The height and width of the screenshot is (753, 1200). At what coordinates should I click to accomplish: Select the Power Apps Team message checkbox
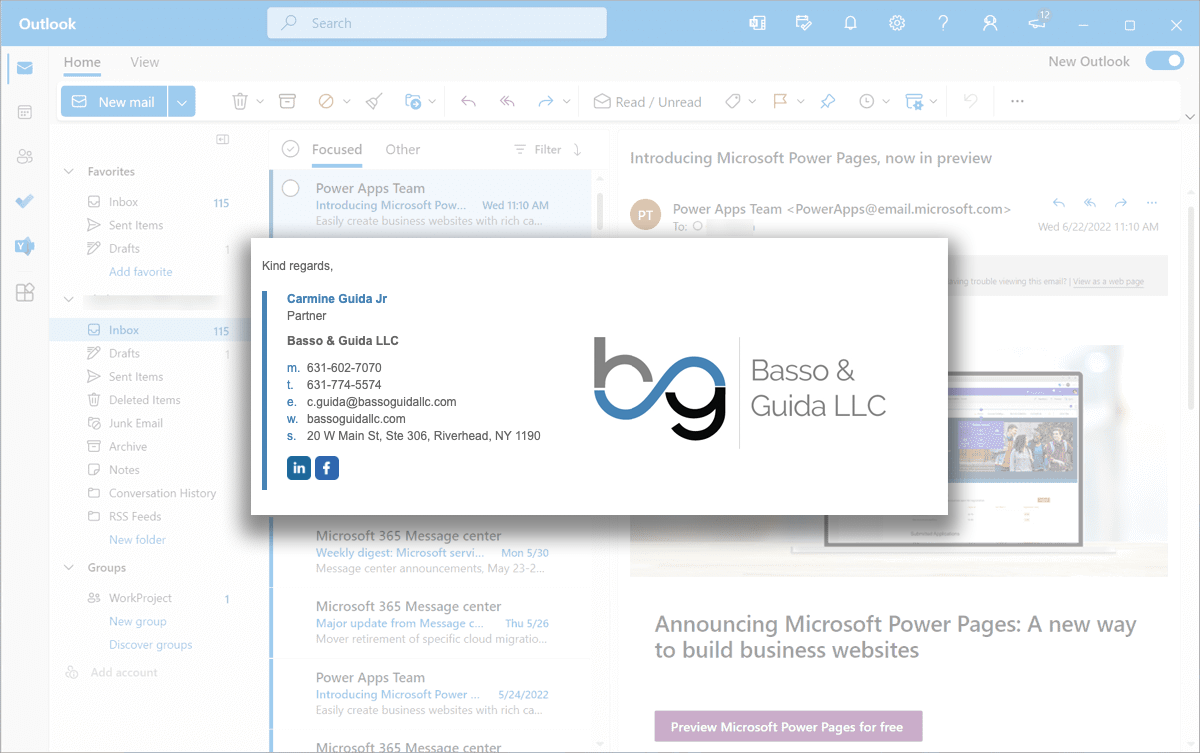click(x=290, y=188)
